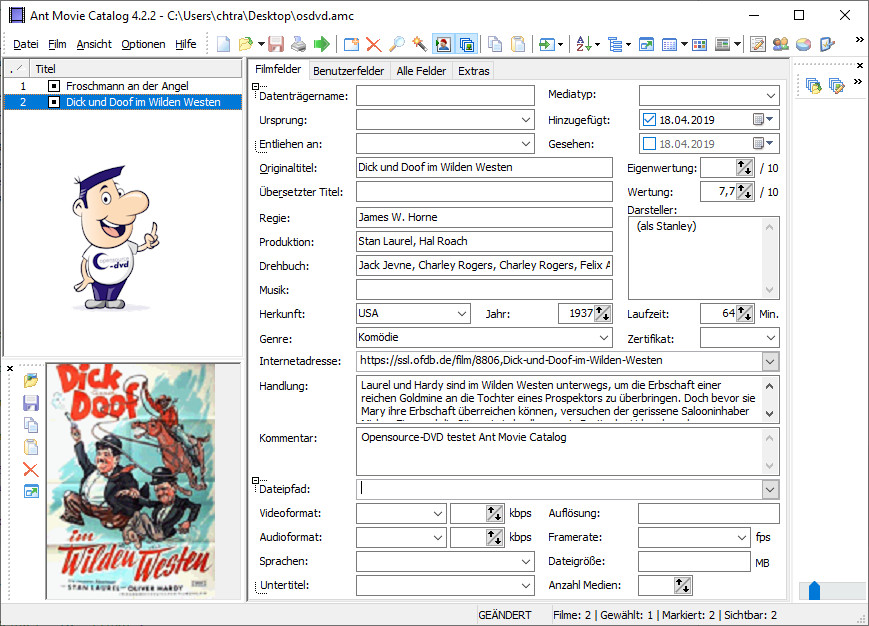Screen dimensions: 869x626
Task: Click the printer icon in toolbar
Action: 298,44
